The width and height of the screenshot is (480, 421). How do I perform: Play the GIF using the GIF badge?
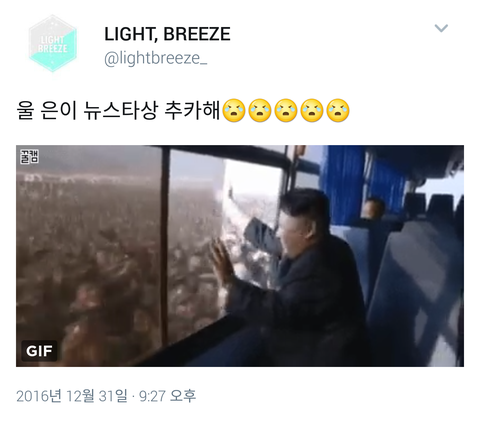39,351
